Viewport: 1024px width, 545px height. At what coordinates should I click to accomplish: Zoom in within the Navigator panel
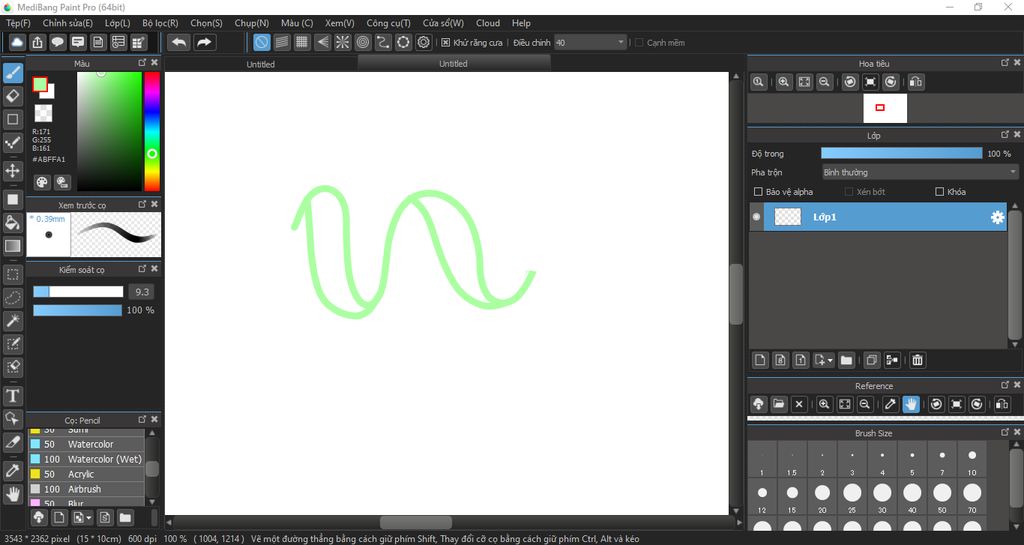(784, 82)
